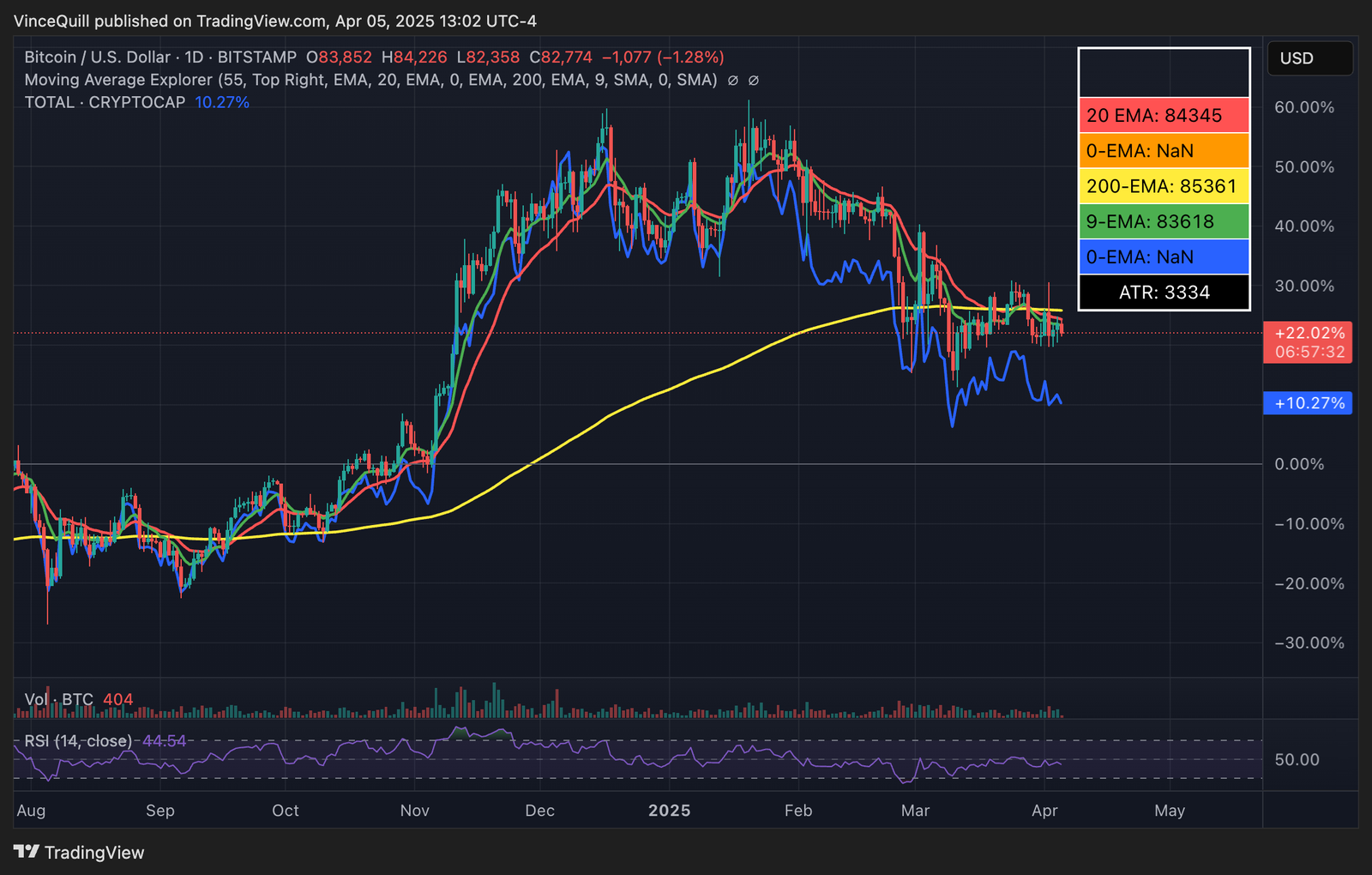Click the TradingView logo icon
Screen dimensions: 1372x875
[x=27, y=852]
